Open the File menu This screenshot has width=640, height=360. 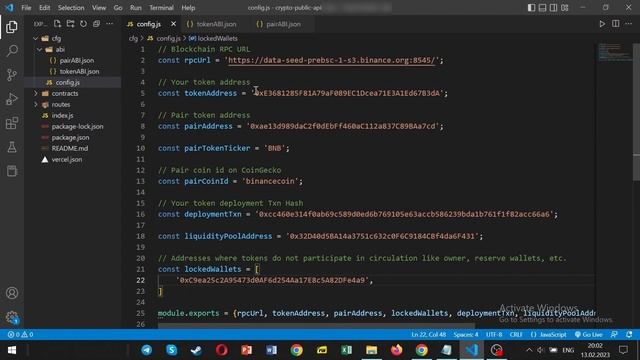[x=26, y=8]
